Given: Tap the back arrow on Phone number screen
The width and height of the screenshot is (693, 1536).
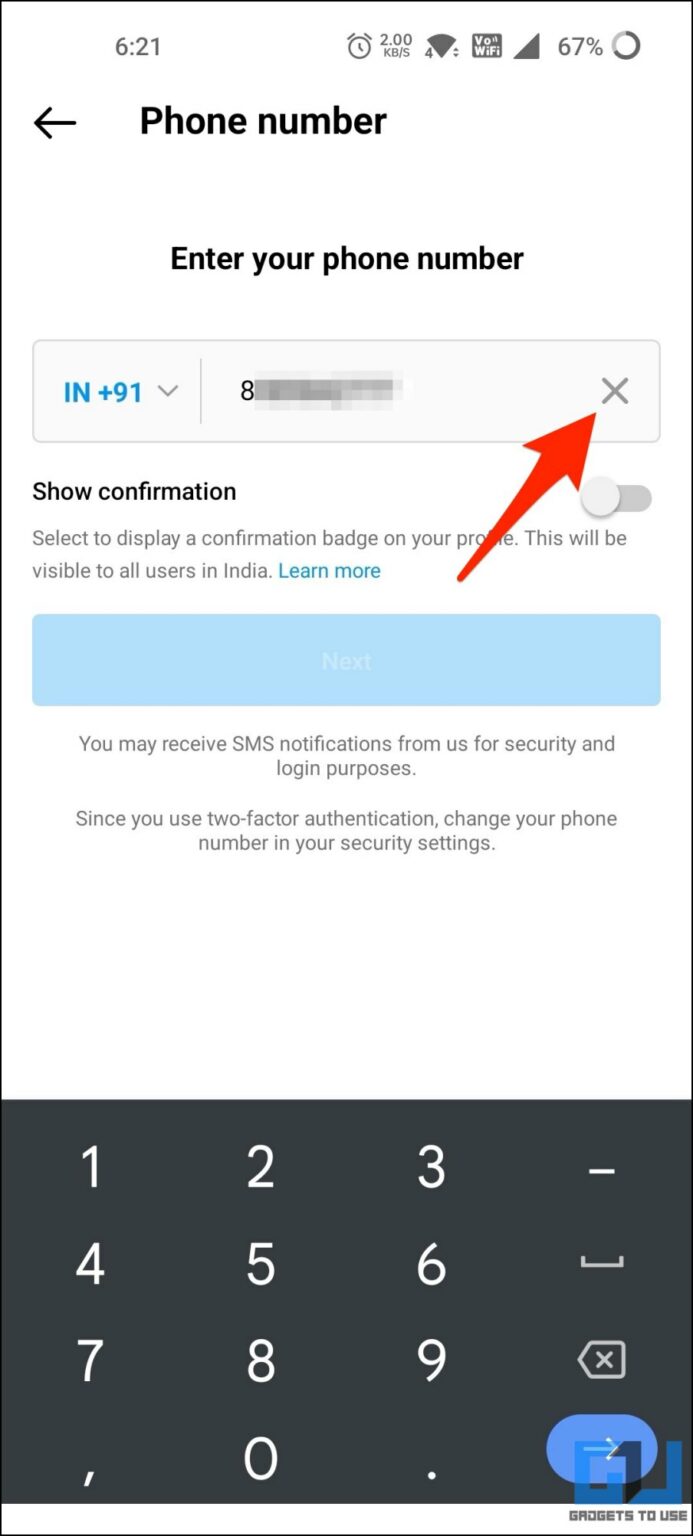Looking at the screenshot, I should click(54, 122).
